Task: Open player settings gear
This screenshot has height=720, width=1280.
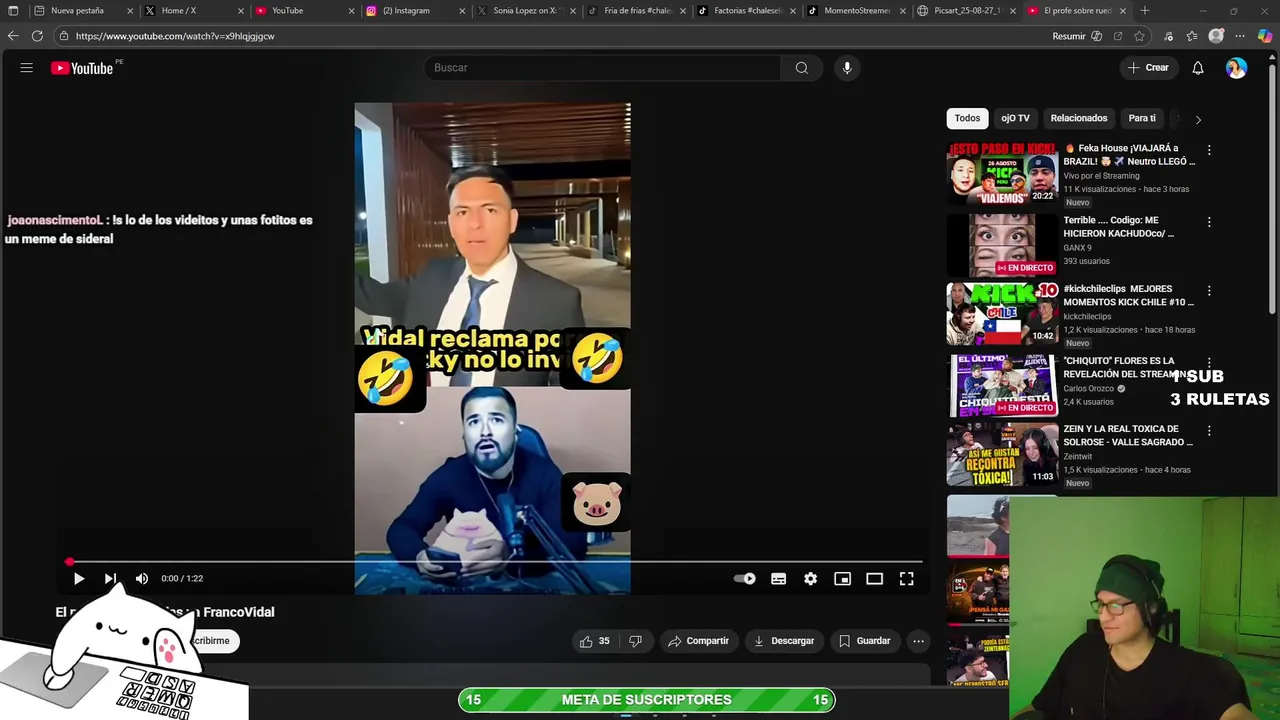Action: tap(811, 578)
